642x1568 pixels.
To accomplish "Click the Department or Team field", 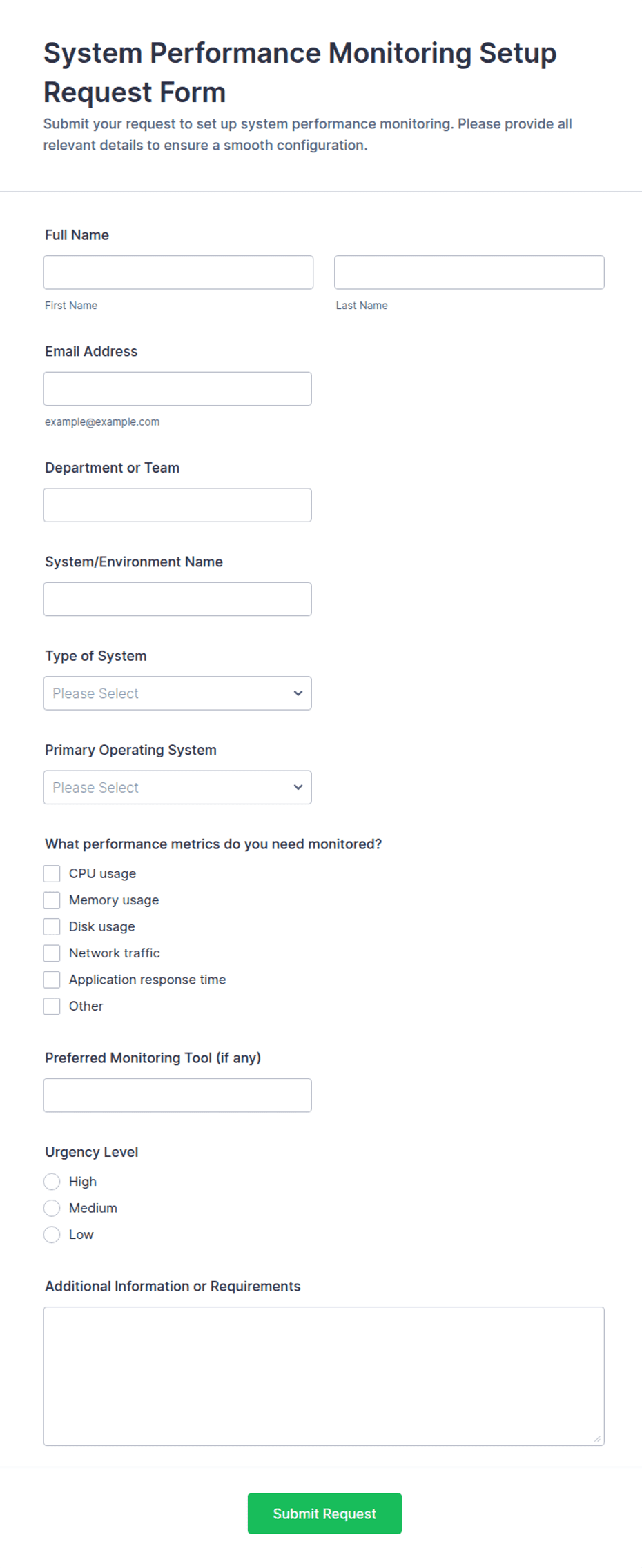I will [x=177, y=505].
